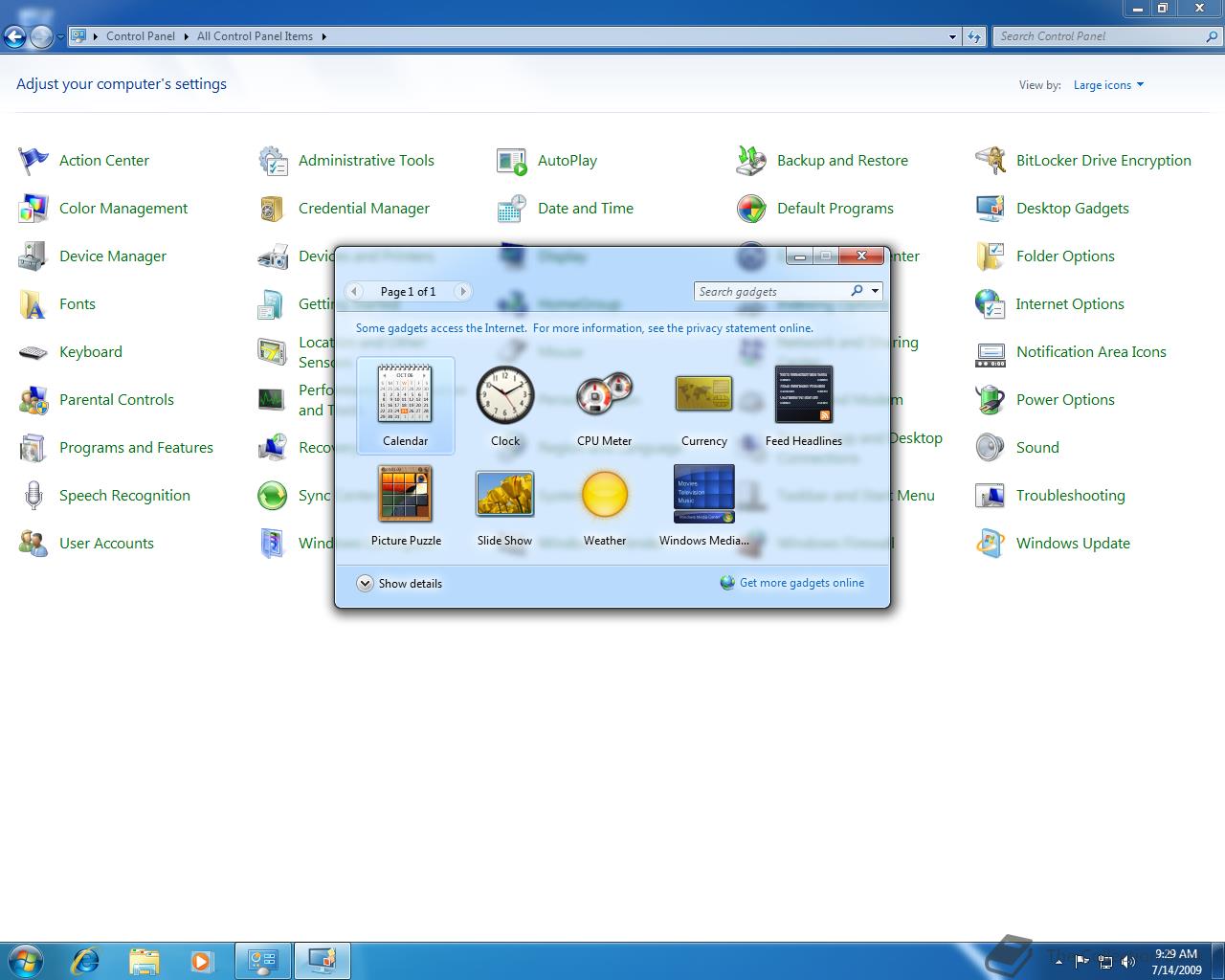Switch to Control Panel taskbar button

click(x=263, y=960)
